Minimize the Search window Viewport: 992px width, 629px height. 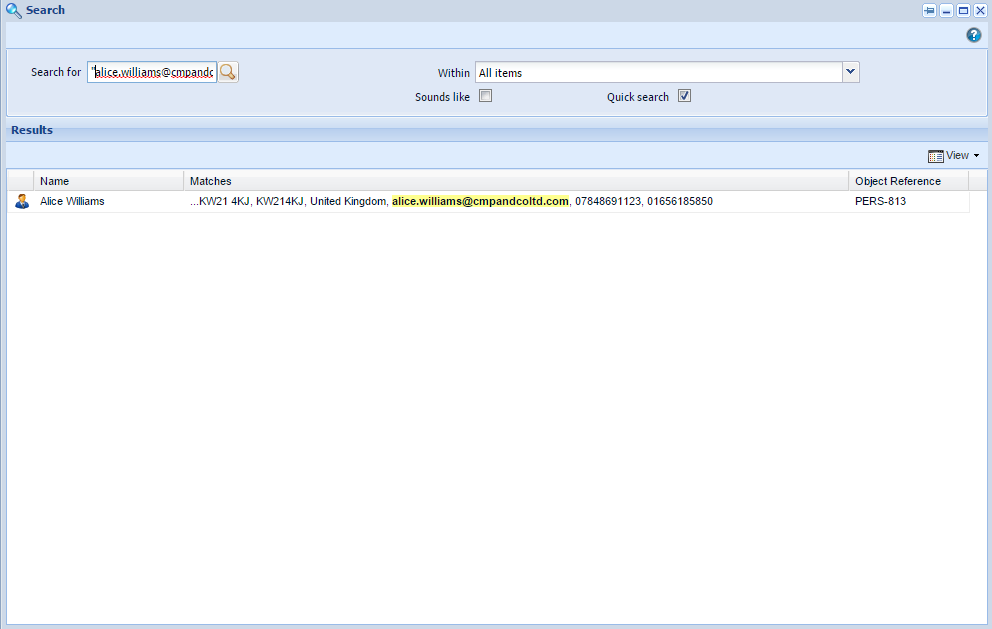click(x=946, y=11)
